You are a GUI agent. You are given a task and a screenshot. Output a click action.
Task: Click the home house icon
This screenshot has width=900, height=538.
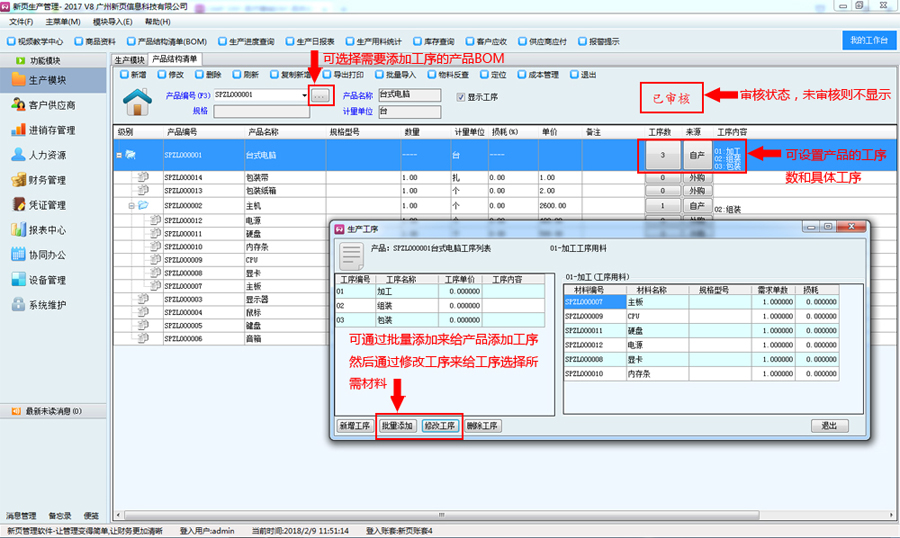[137, 102]
